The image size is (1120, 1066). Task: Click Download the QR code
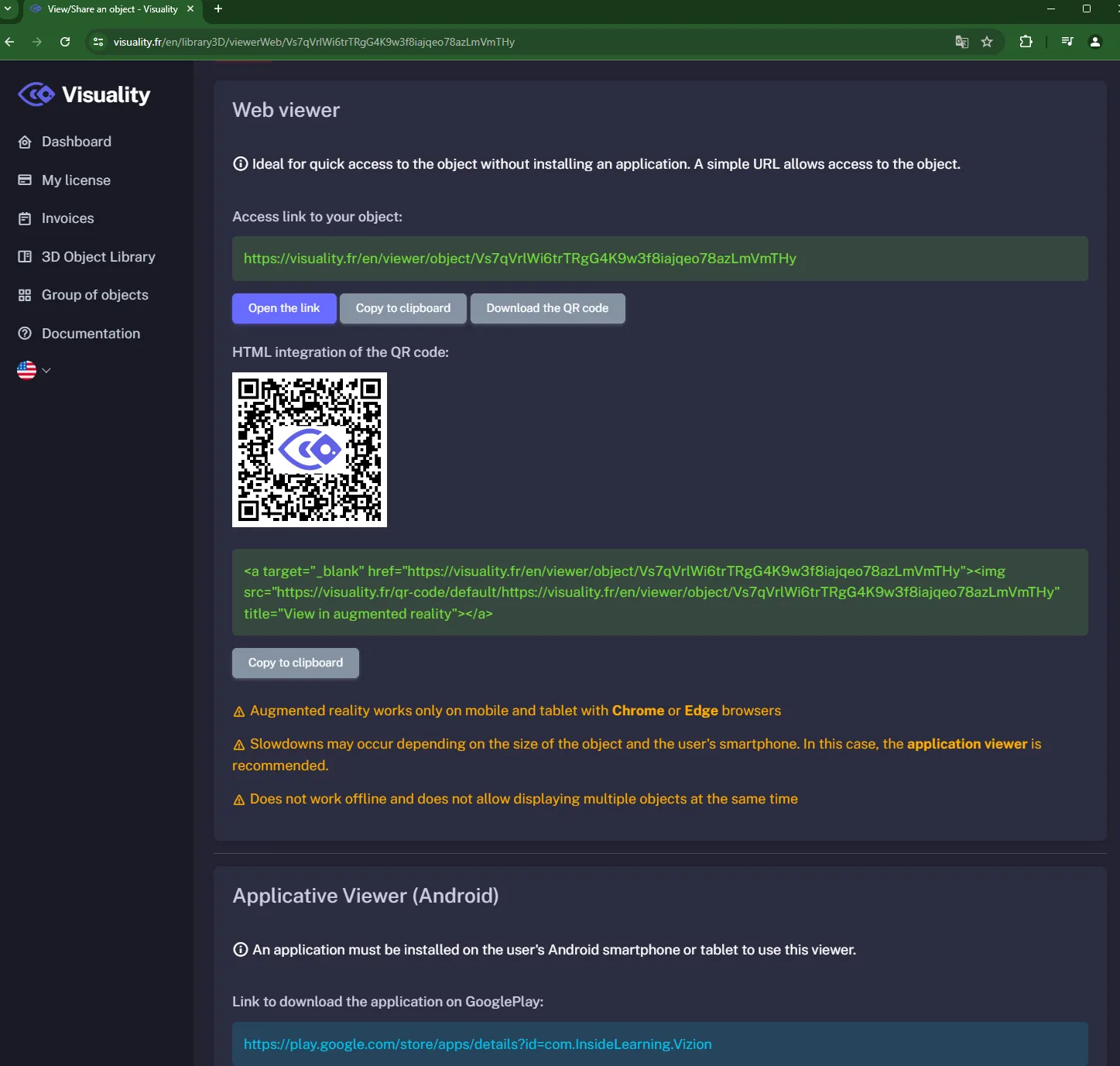(547, 308)
